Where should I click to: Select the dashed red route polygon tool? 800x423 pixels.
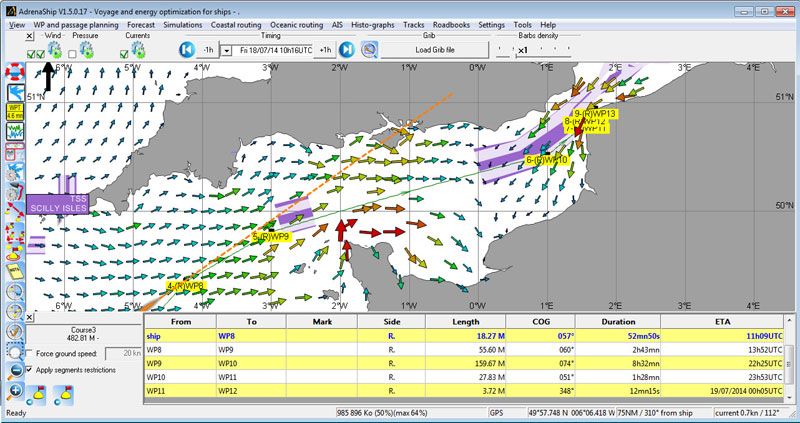[x=15, y=231]
